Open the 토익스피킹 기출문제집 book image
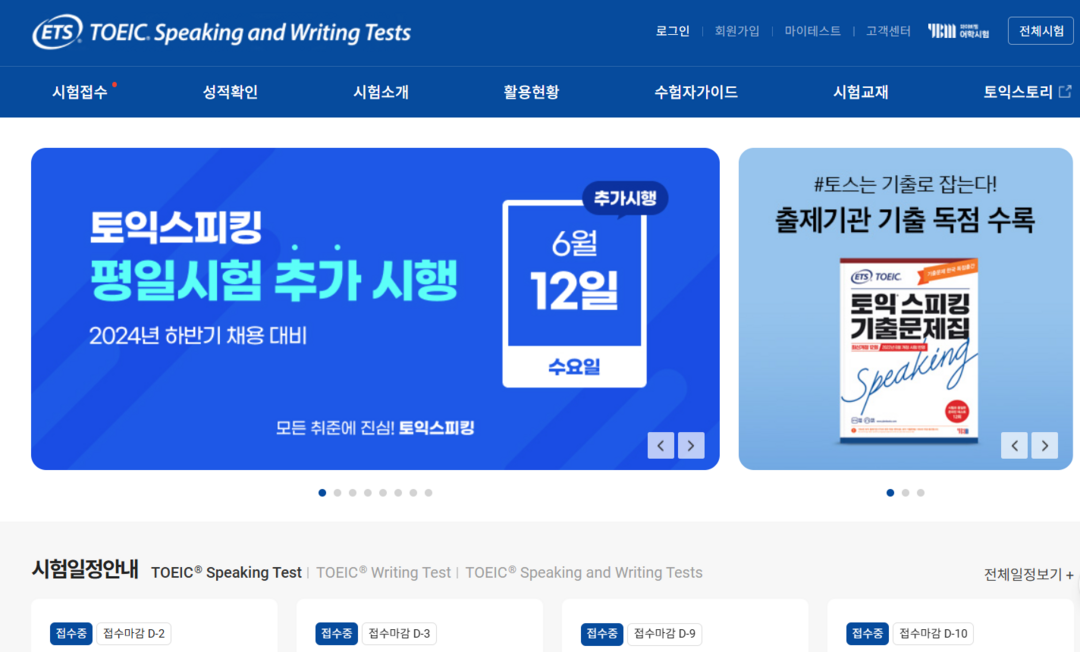This screenshot has height=652, width=1080. [909, 350]
